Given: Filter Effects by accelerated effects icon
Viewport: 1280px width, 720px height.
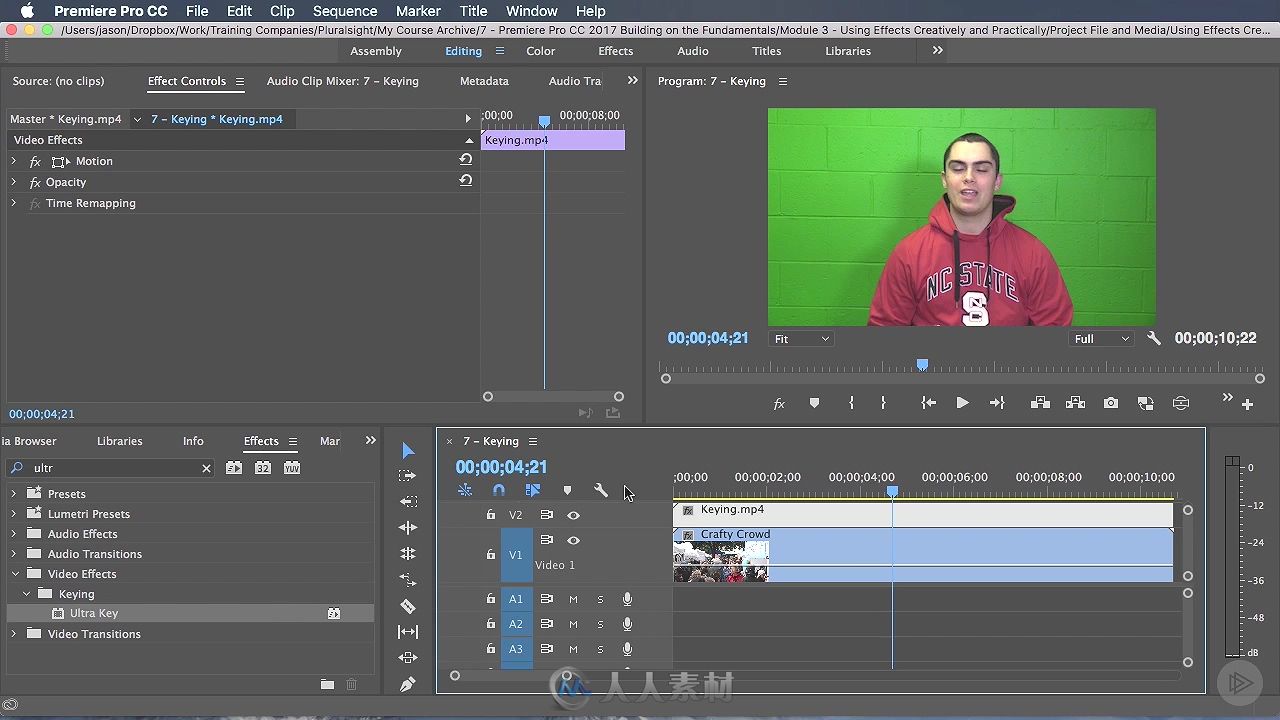Looking at the screenshot, I should click(234, 468).
